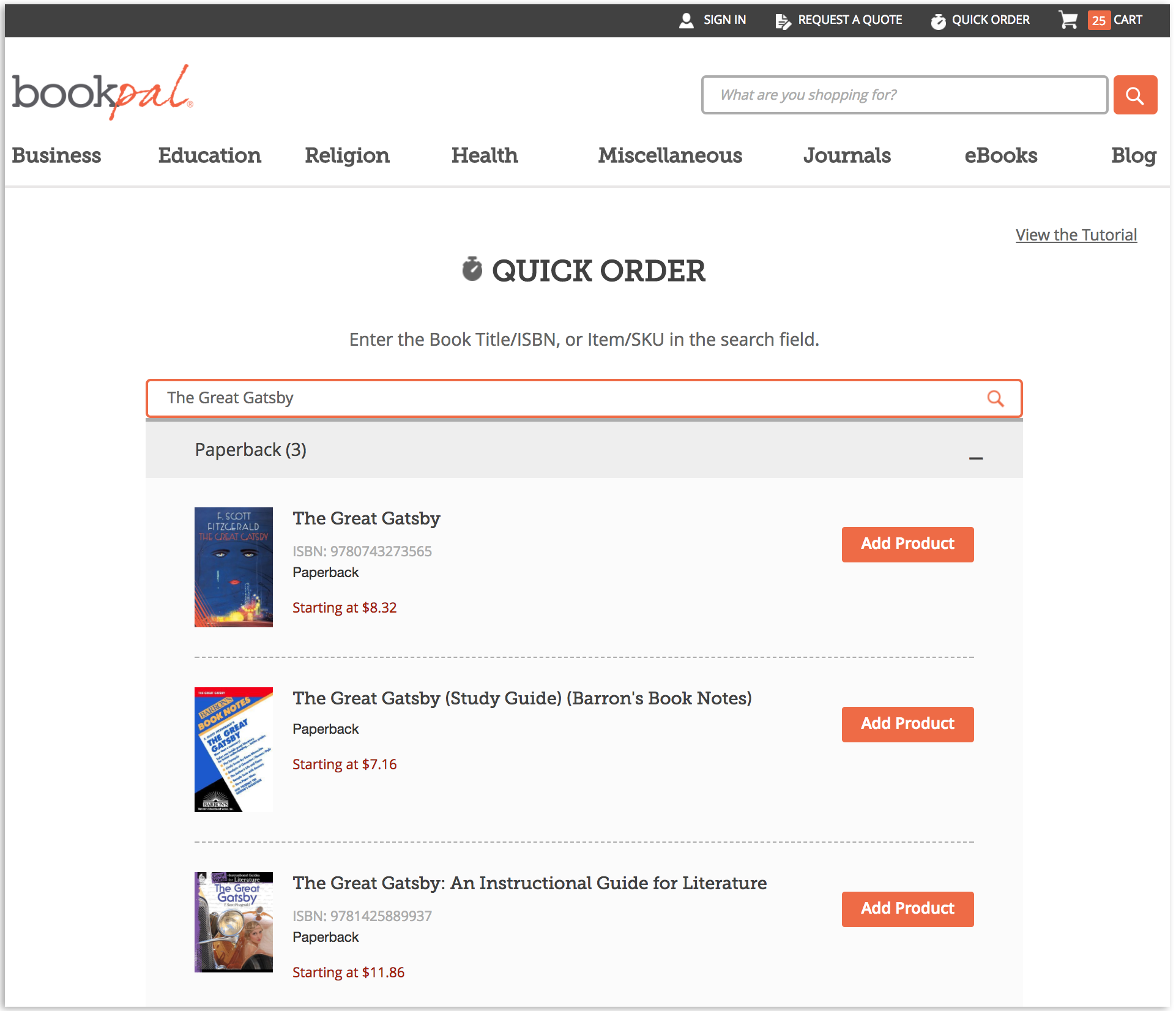Open the Education menu
1176x1011 pixels.
(209, 155)
